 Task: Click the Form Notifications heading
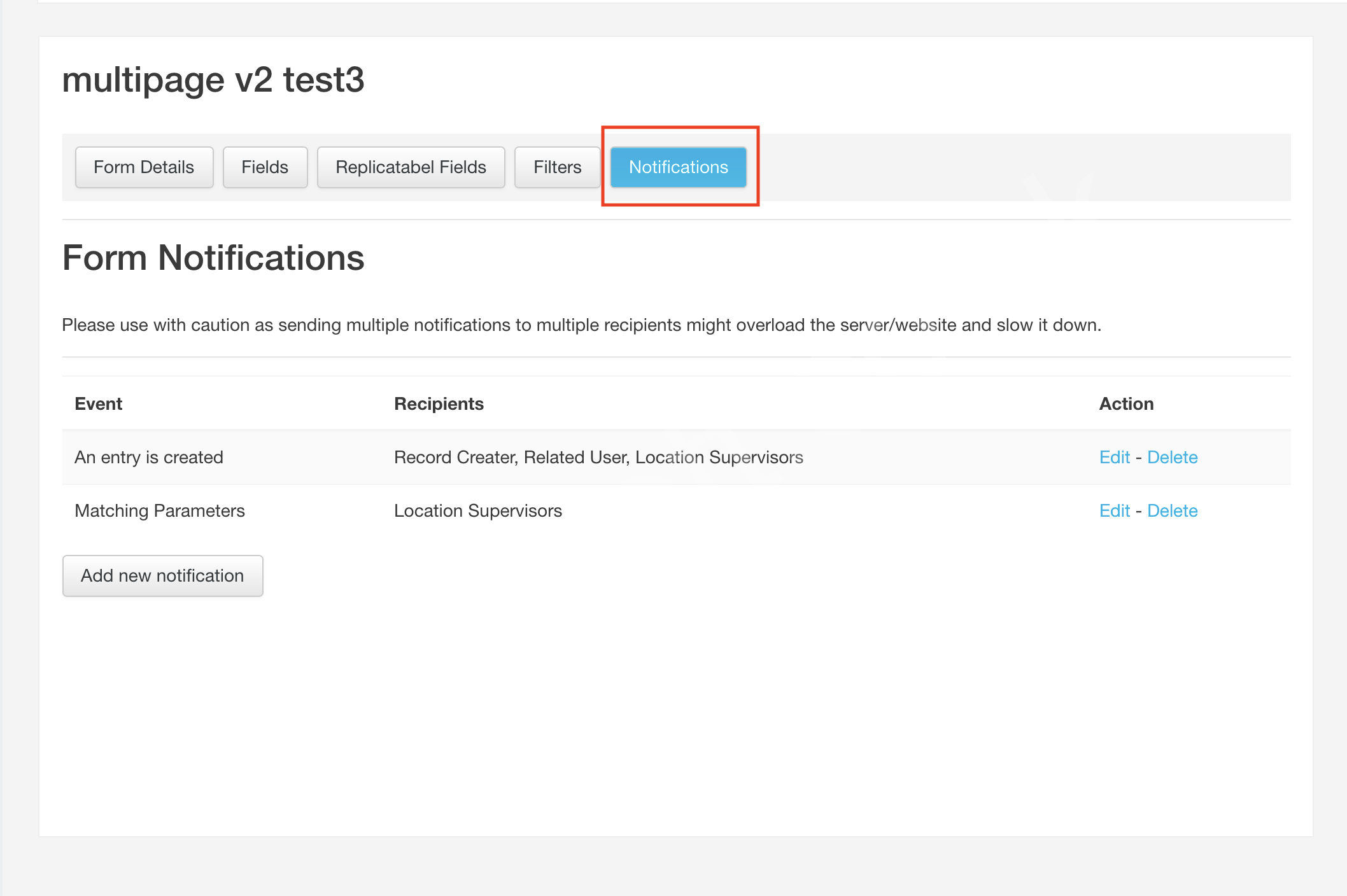pos(213,258)
